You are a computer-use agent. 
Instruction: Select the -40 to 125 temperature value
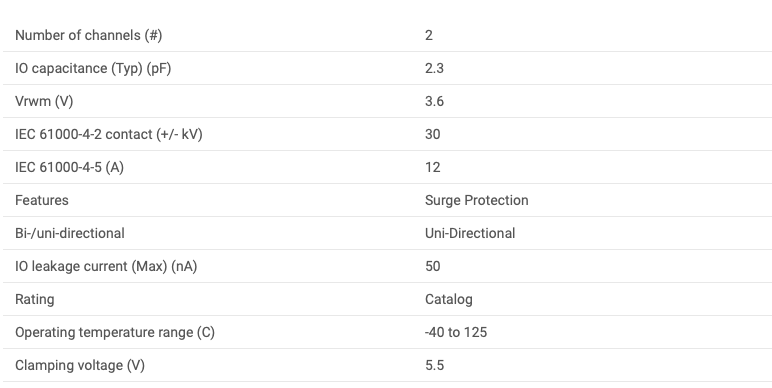456,332
